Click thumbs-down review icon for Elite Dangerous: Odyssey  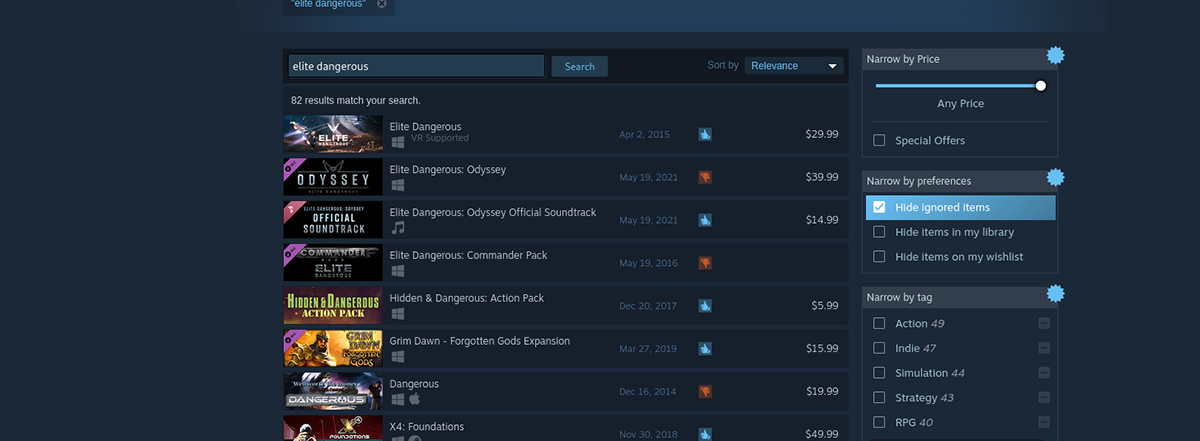click(x=705, y=177)
